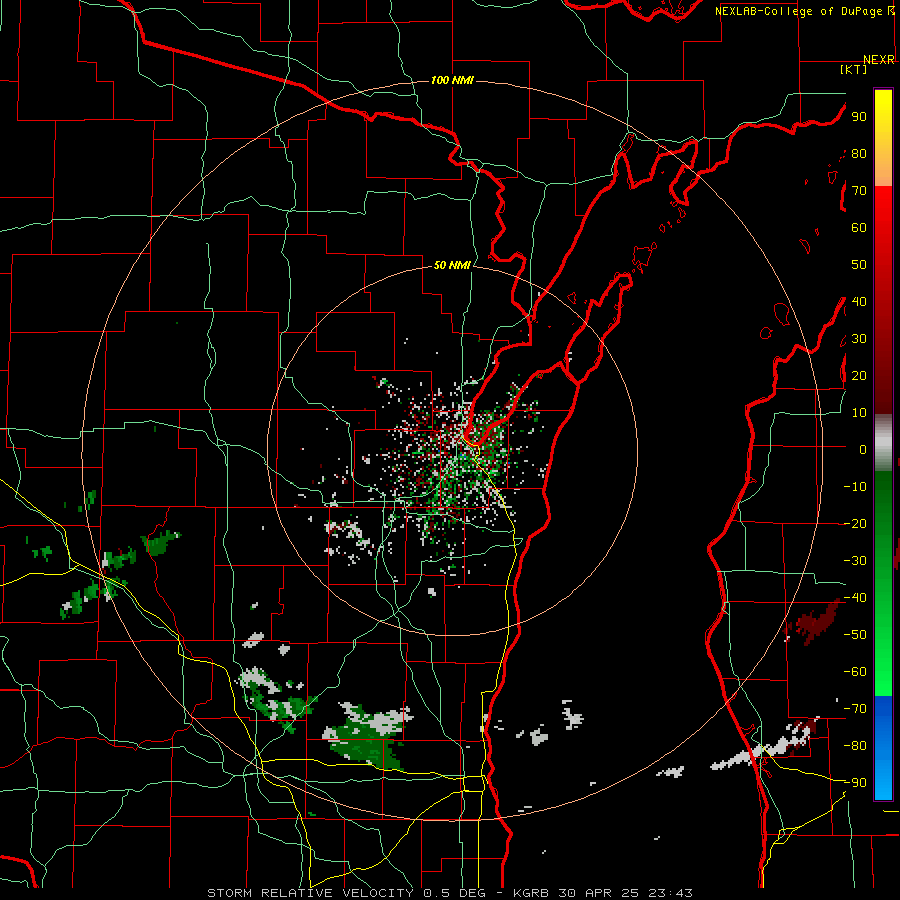Click the STORM RELATIVE VELOCITY 0.5 DEG product title
This screenshot has width=900, height=900.
click(x=346, y=893)
